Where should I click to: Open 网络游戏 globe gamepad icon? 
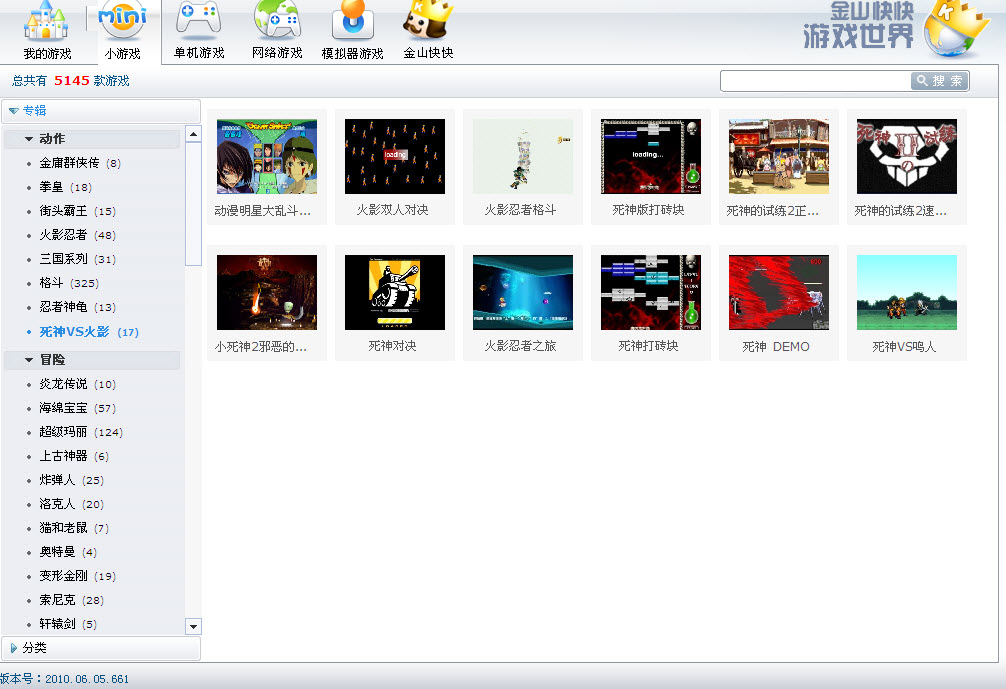coord(277,21)
